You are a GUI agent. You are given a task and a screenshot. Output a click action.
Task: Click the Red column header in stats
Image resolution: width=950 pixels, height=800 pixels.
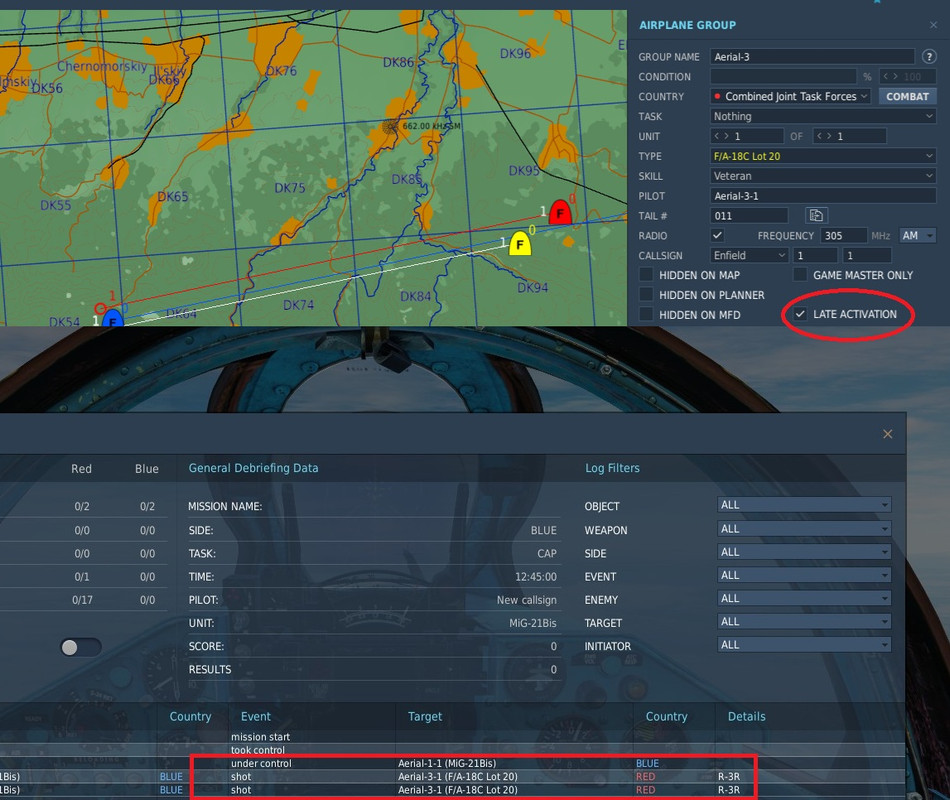81,468
